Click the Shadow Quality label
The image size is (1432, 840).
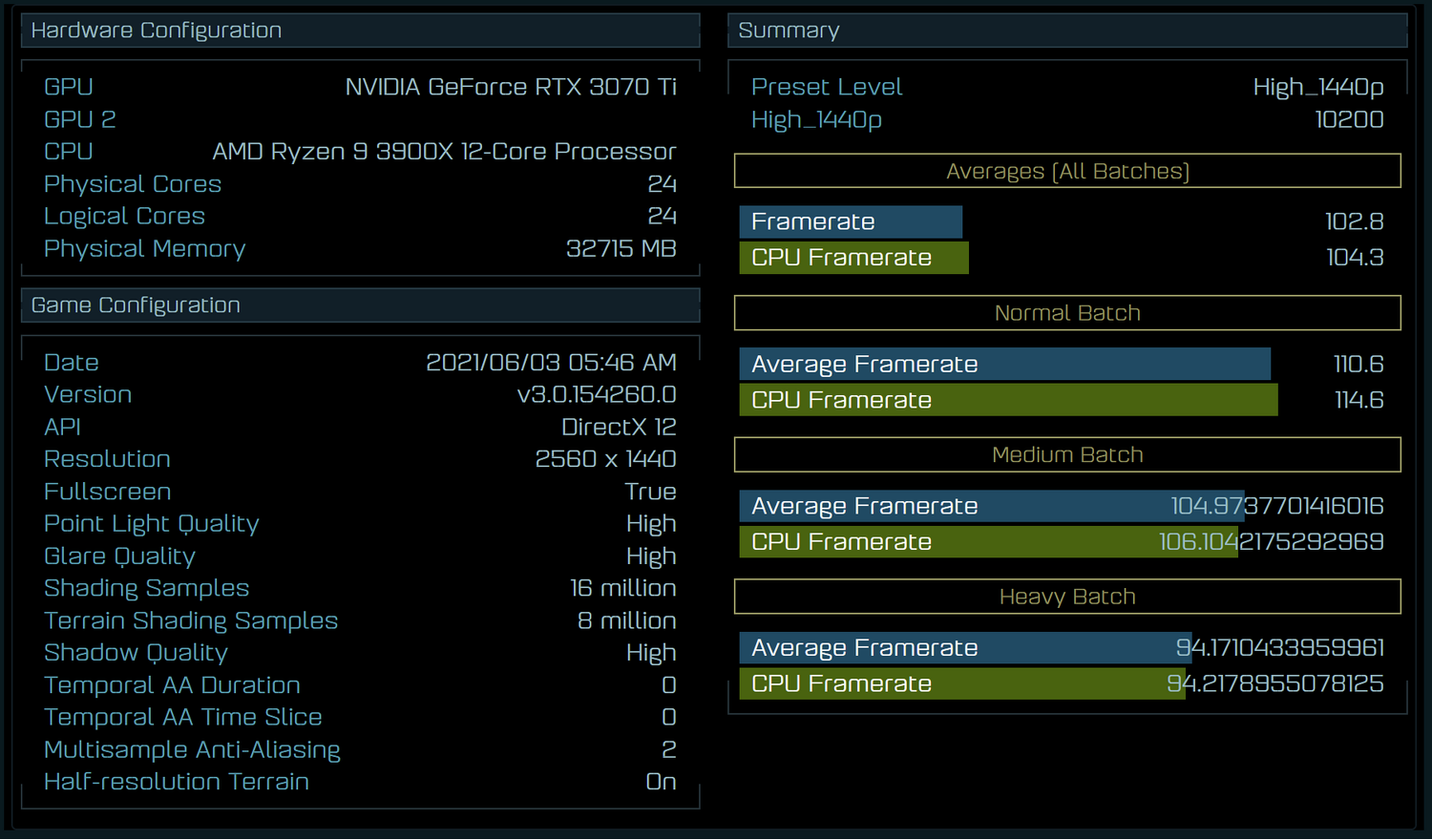137,653
